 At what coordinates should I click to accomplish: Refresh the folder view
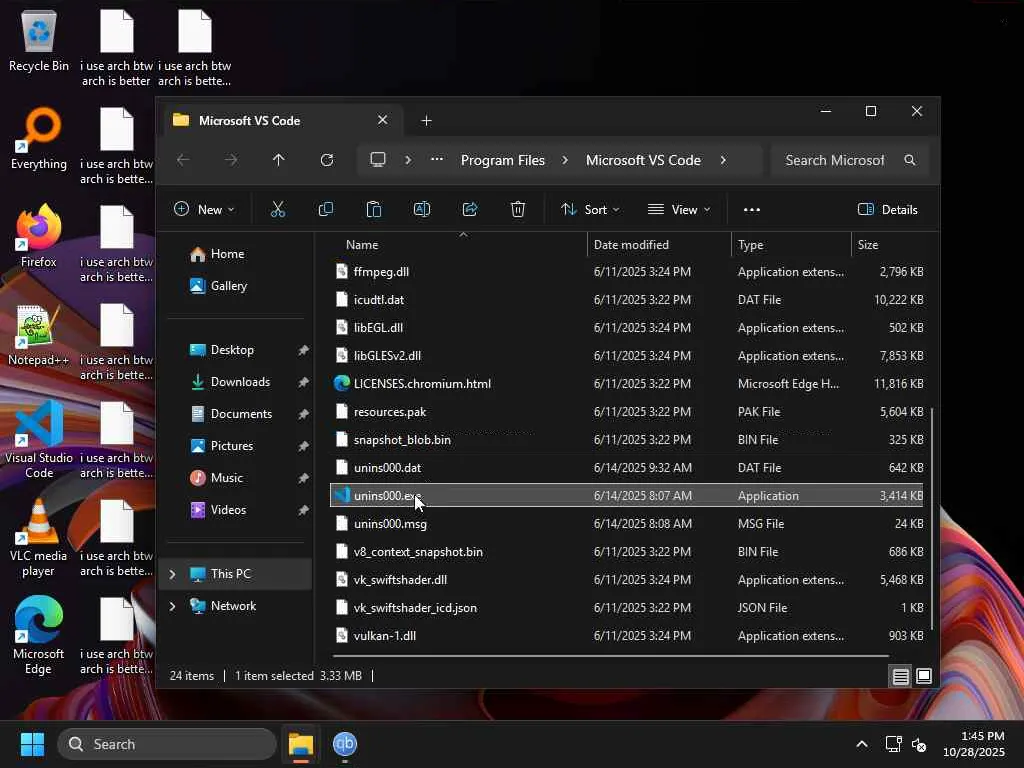click(327, 160)
